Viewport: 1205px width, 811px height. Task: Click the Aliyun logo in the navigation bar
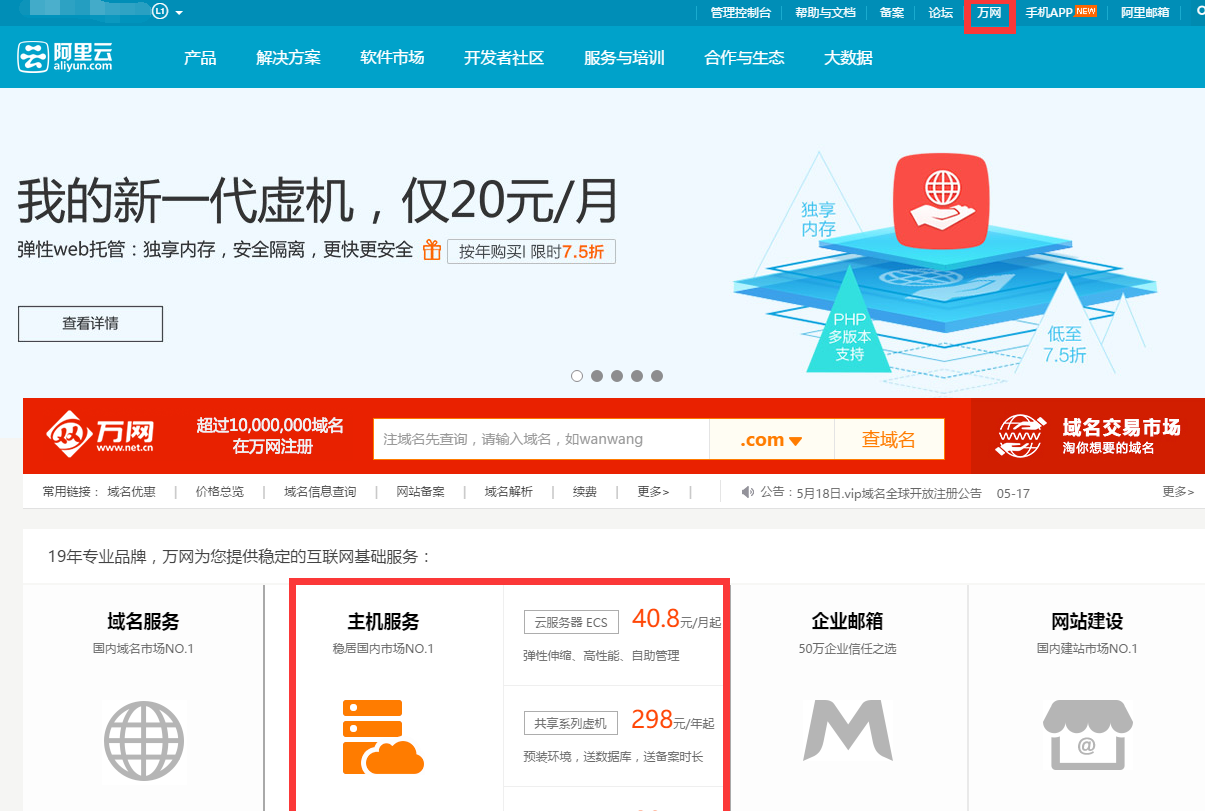coord(65,57)
